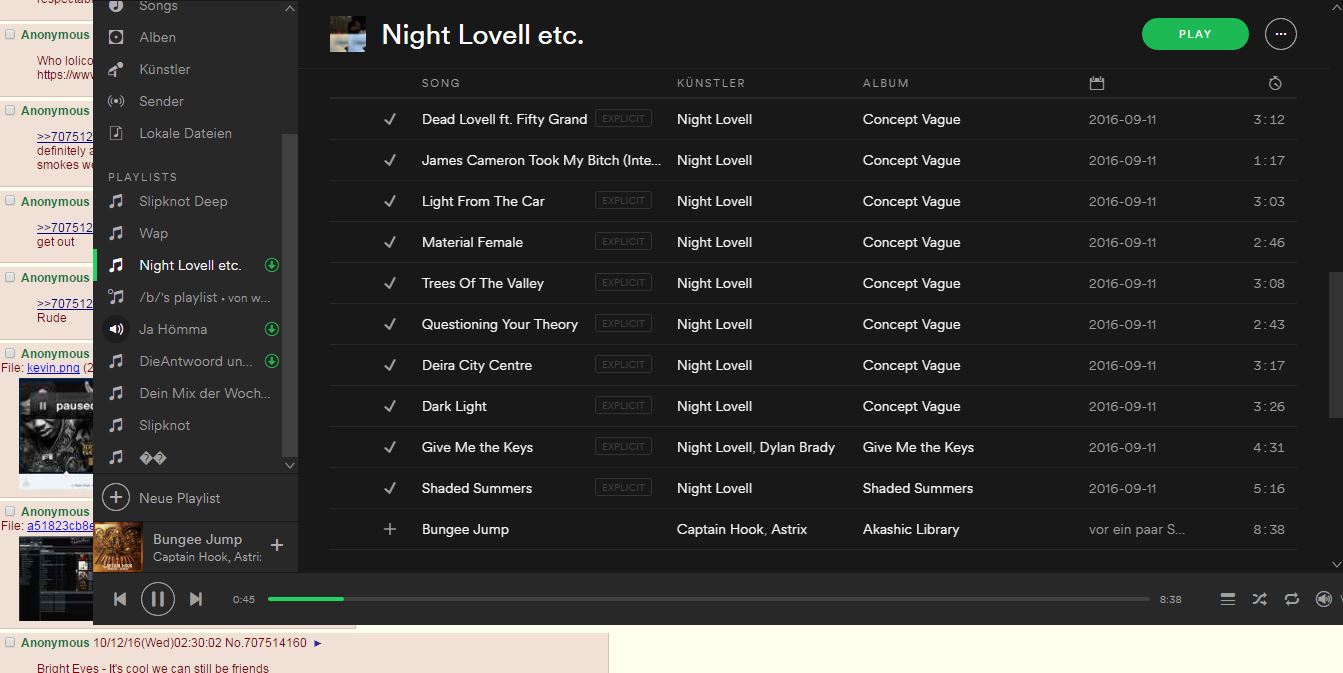Open the play queue
The height and width of the screenshot is (673, 1343).
point(1227,599)
